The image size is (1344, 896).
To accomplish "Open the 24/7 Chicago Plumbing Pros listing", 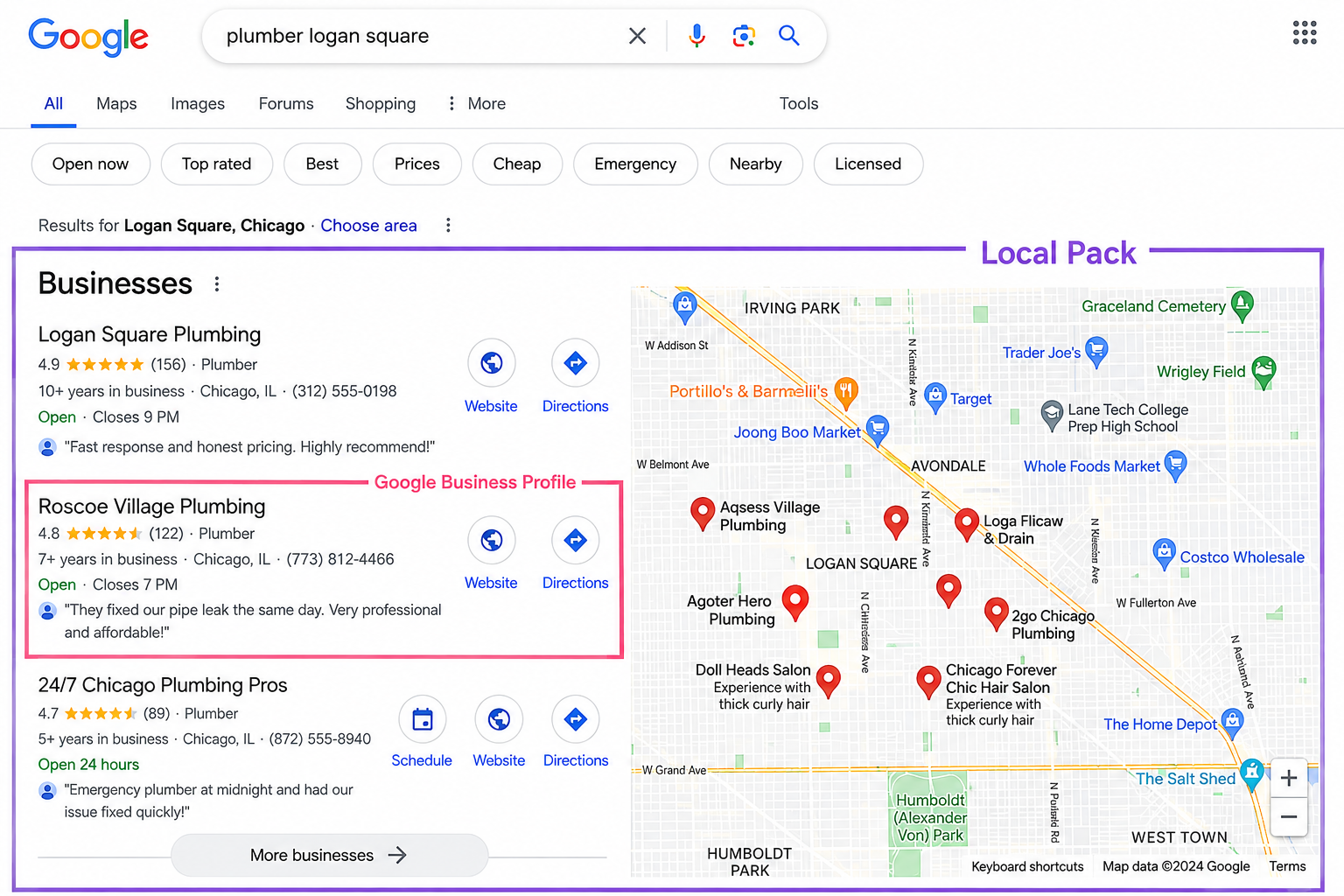I will pyautogui.click(x=163, y=685).
